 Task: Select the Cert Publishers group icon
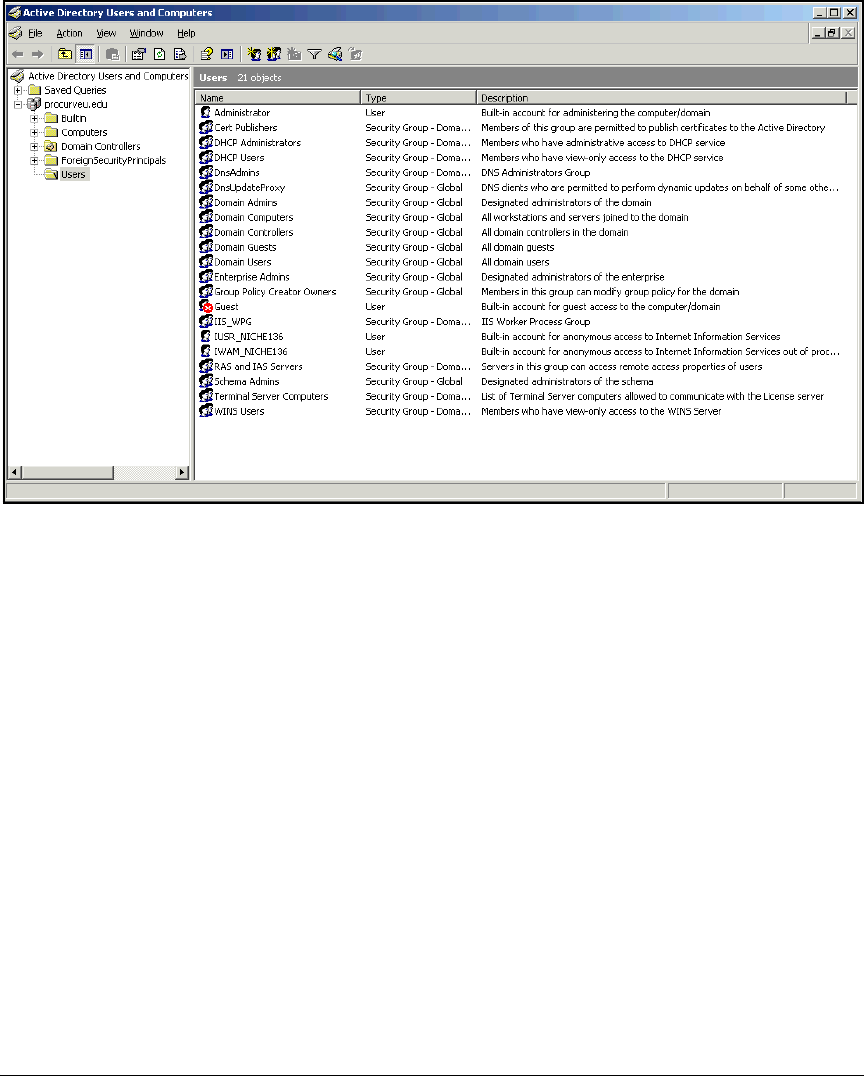click(206, 128)
